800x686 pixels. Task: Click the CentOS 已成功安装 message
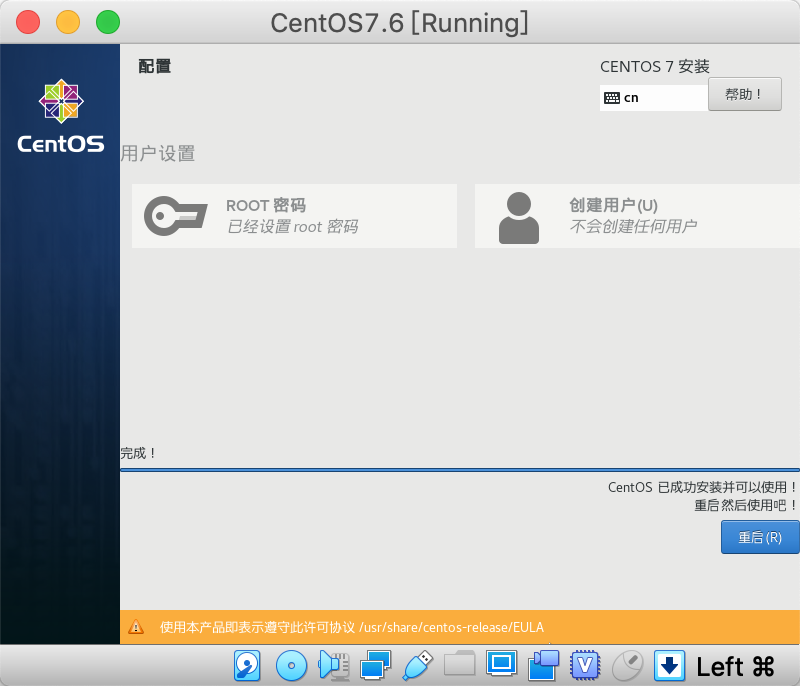click(703, 487)
